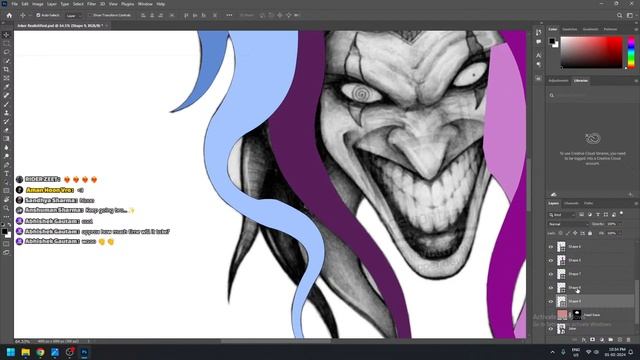This screenshot has width=640, height=360.
Task: Click the lock transparent pixels toggle
Action: (x=560, y=233)
